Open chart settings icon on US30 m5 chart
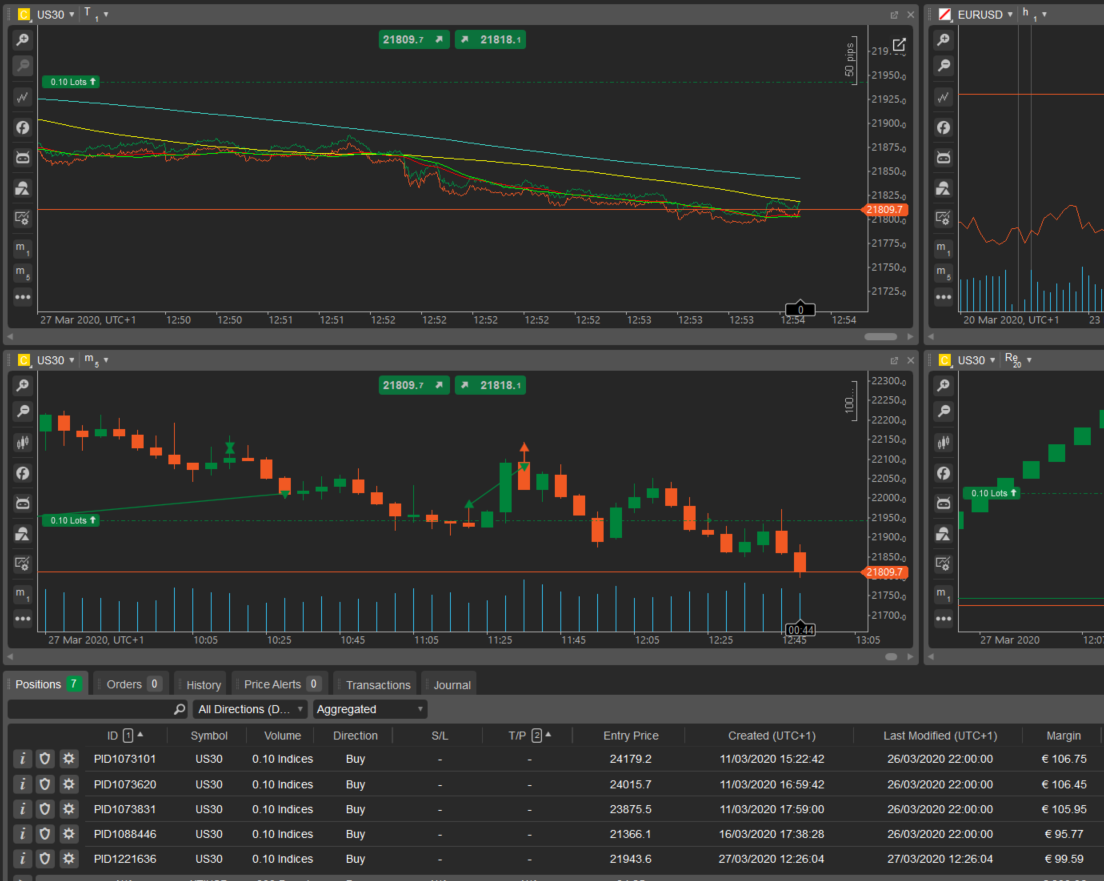This screenshot has height=881, width=1104. pyautogui.click(x=23, y=564)
